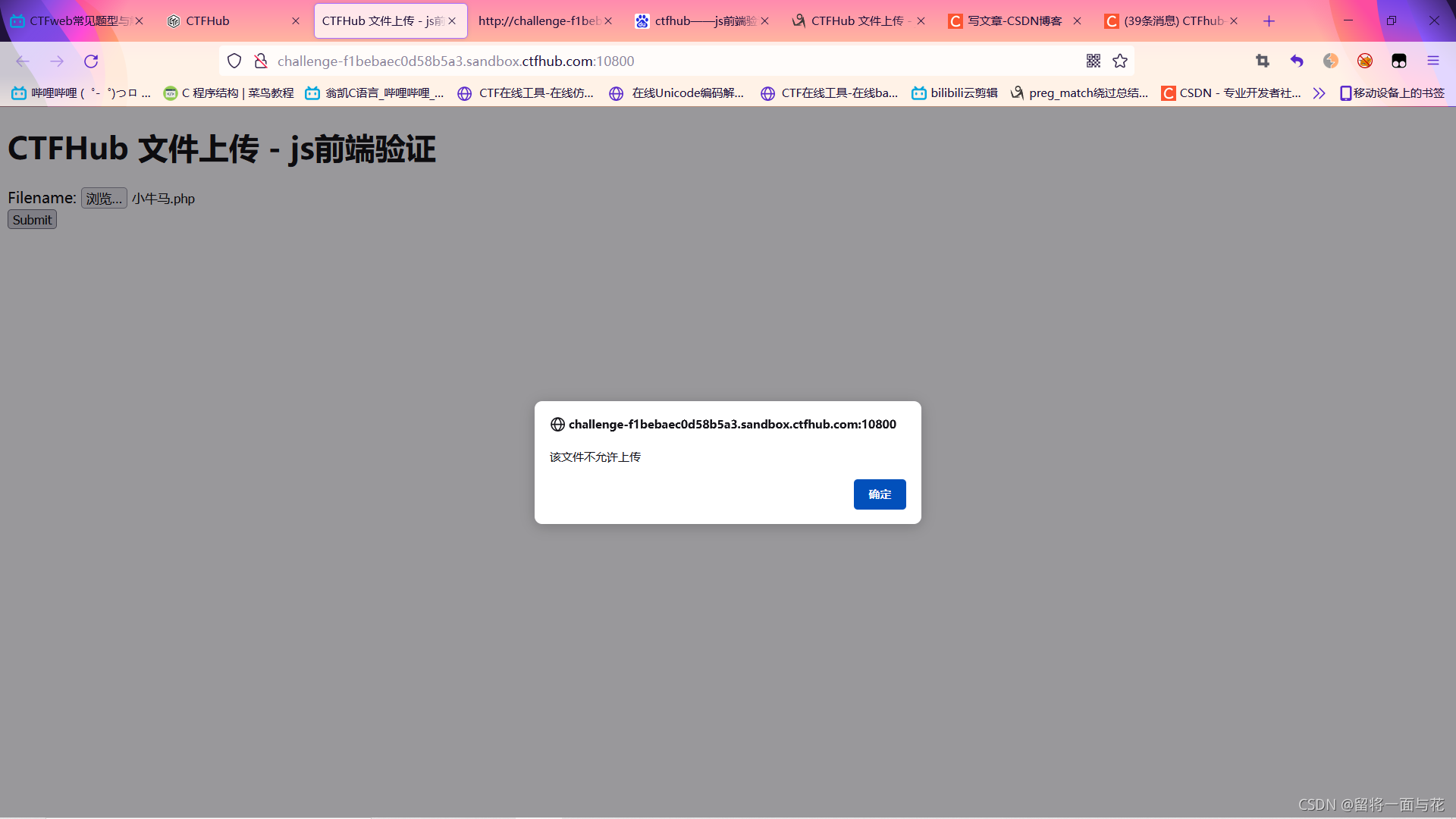Image resolution: width=1456 pixels, height=819 pixels.
Task: Open the Firefox hamburger application menu
Action: tap(1433, 61)
